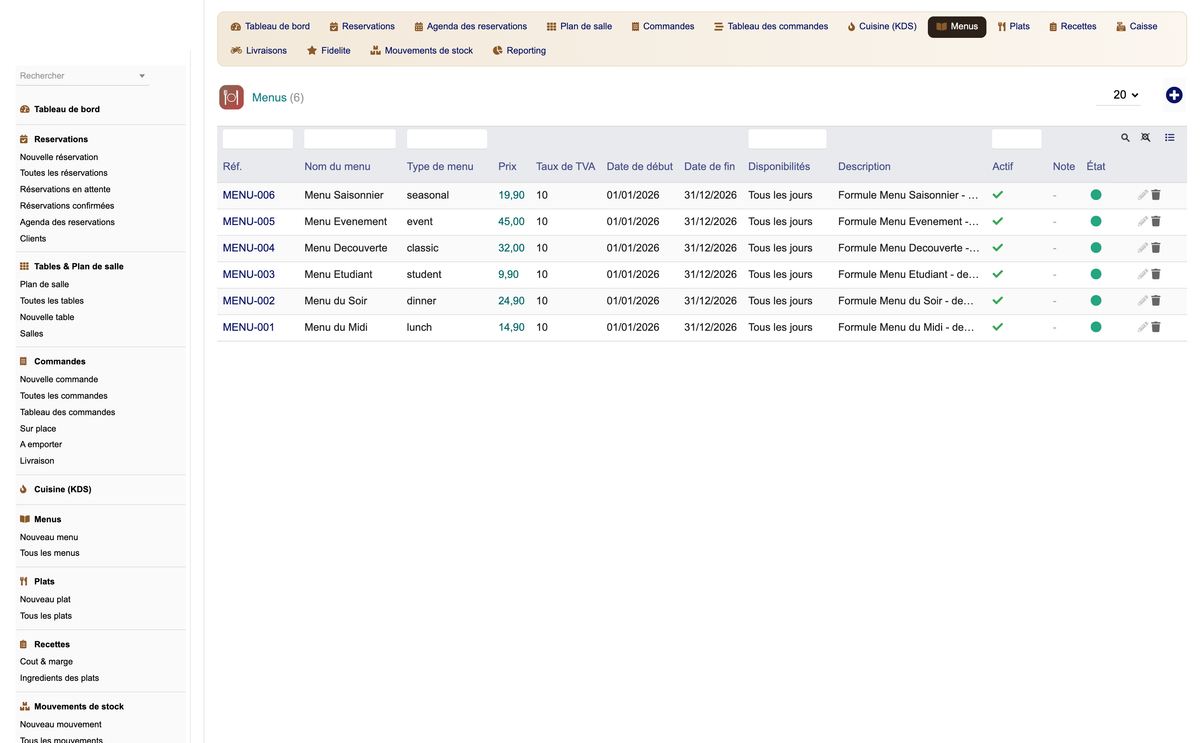
Task: Click the Reservations icon in the sidebar
Action: (24, 139)
